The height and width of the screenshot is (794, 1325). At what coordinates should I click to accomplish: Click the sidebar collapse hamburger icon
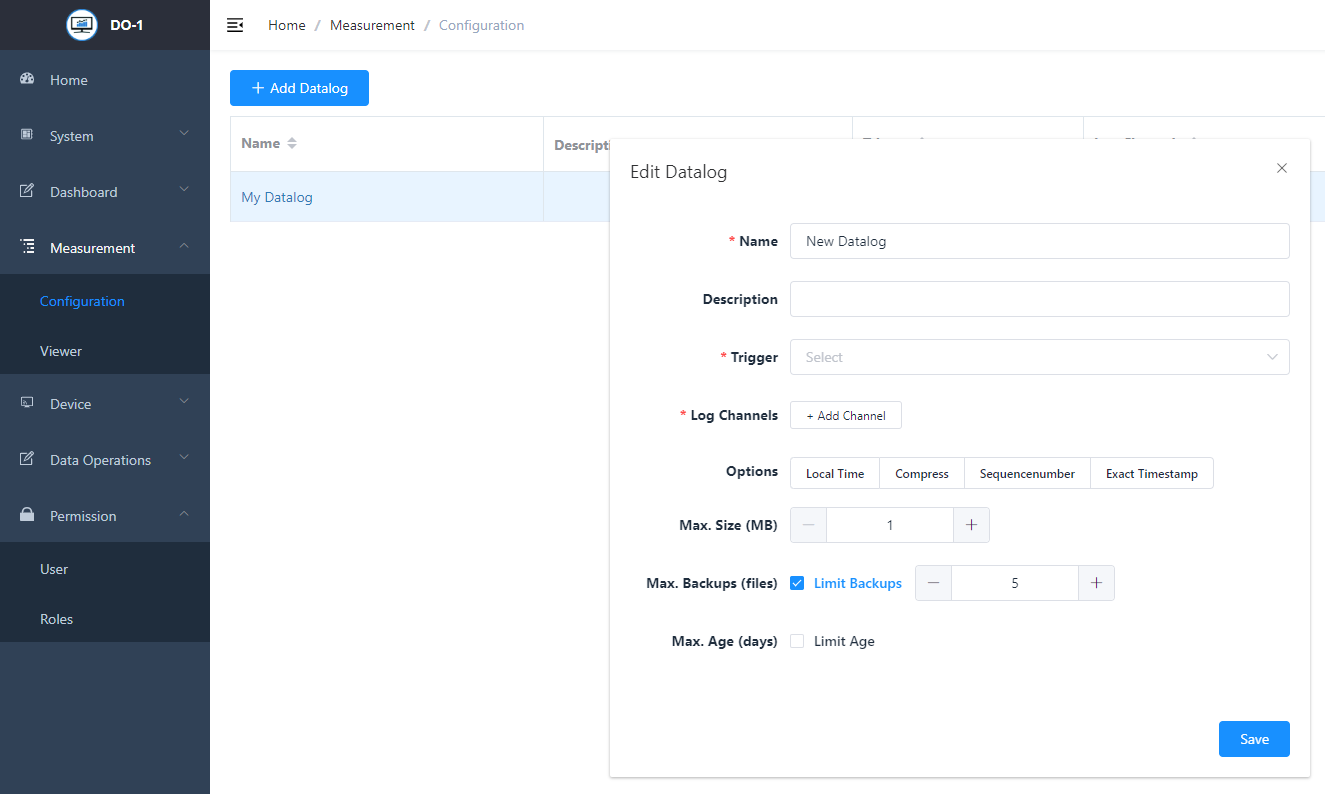tap(235, 25)
